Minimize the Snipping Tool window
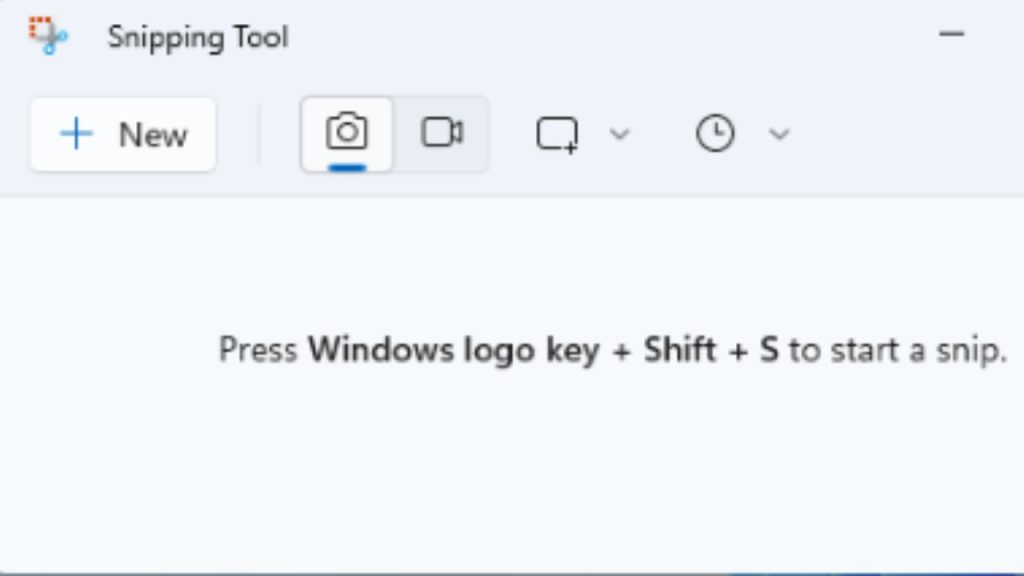1024x576 pixels. [x=951, y=35]
